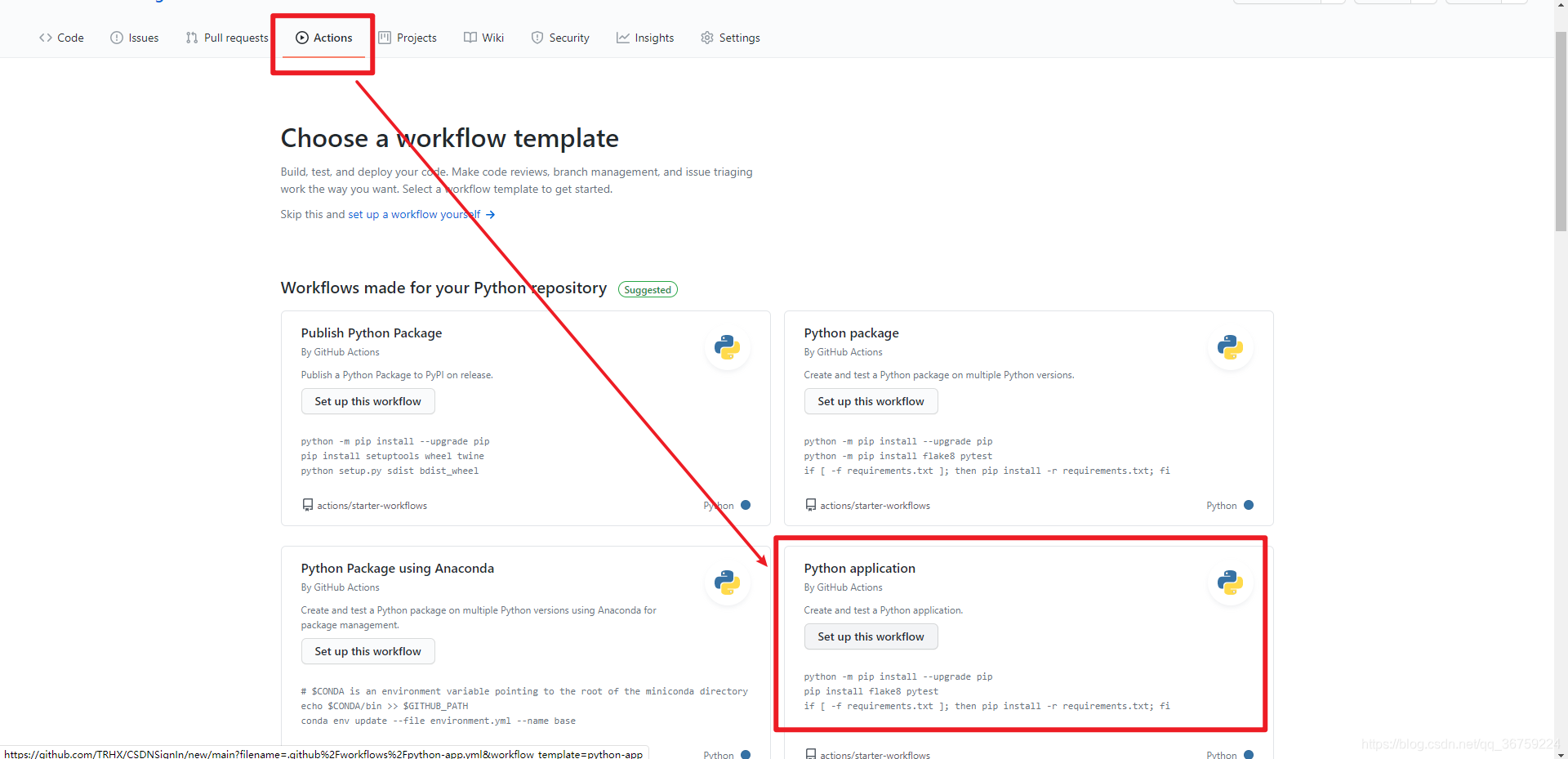Click 'By GitHub Actions' under Publish Python Package
The image size is (1568, 759).
coord(341,352)
